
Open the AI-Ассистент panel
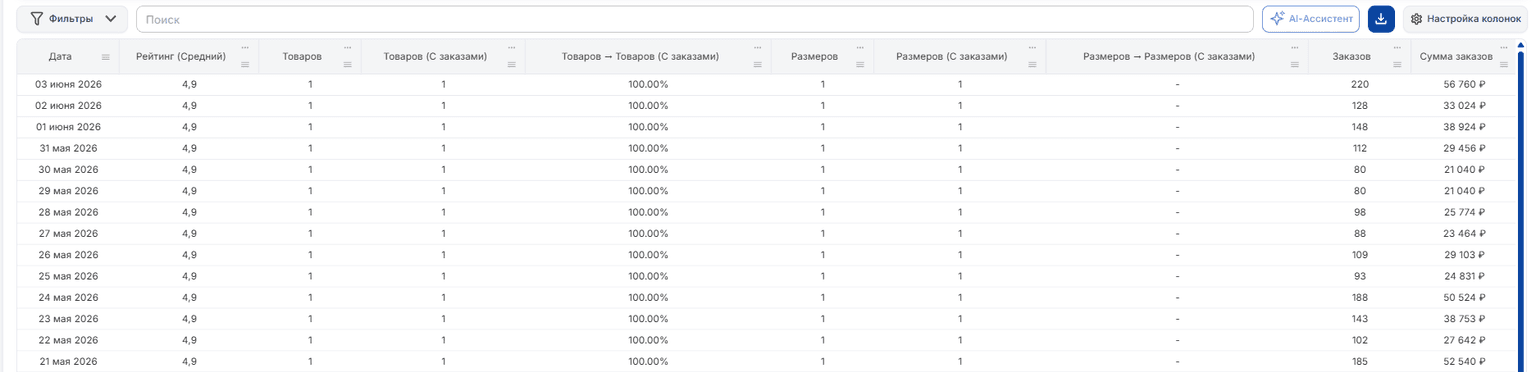tap(1311, 19)
